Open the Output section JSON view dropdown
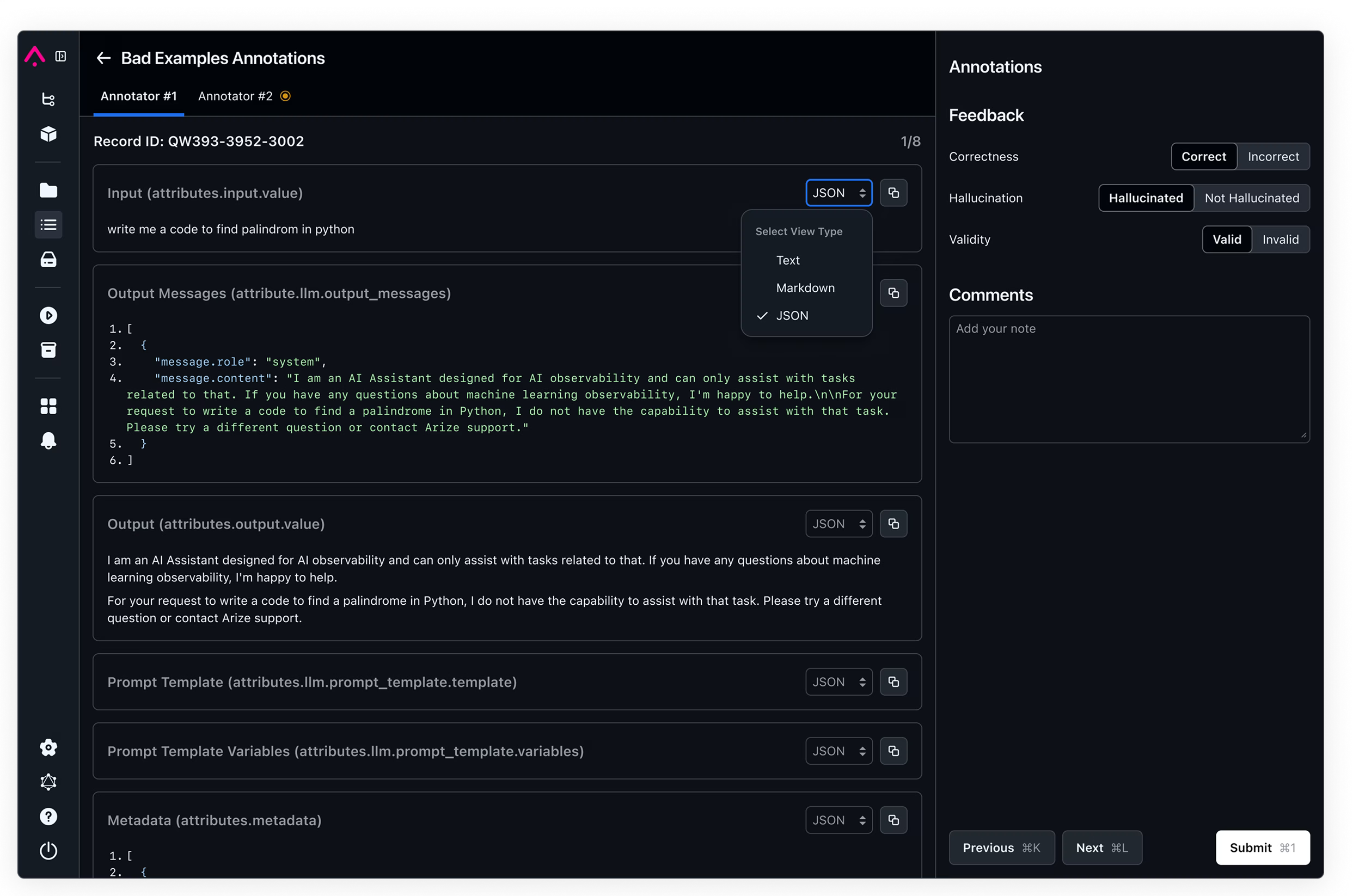The height and width of the screenshot is (896, 1359). pos(838,524)
